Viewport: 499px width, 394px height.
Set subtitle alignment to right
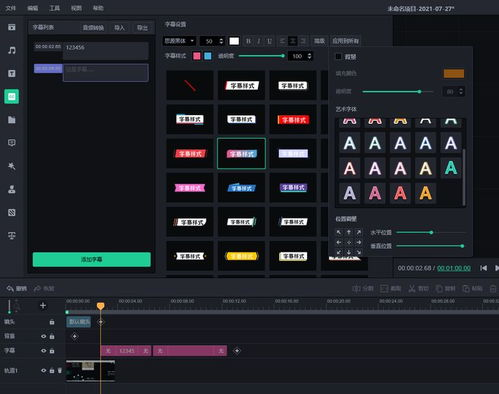[x=303, y=41]
